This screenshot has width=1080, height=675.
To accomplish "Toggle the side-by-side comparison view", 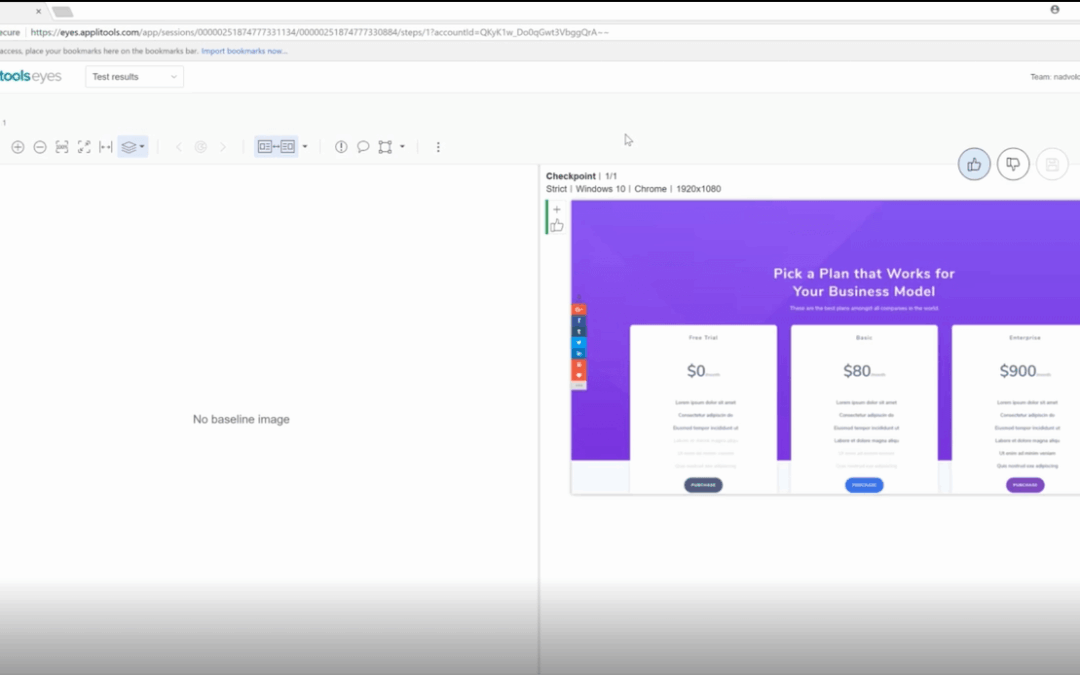I will [276, 147].
